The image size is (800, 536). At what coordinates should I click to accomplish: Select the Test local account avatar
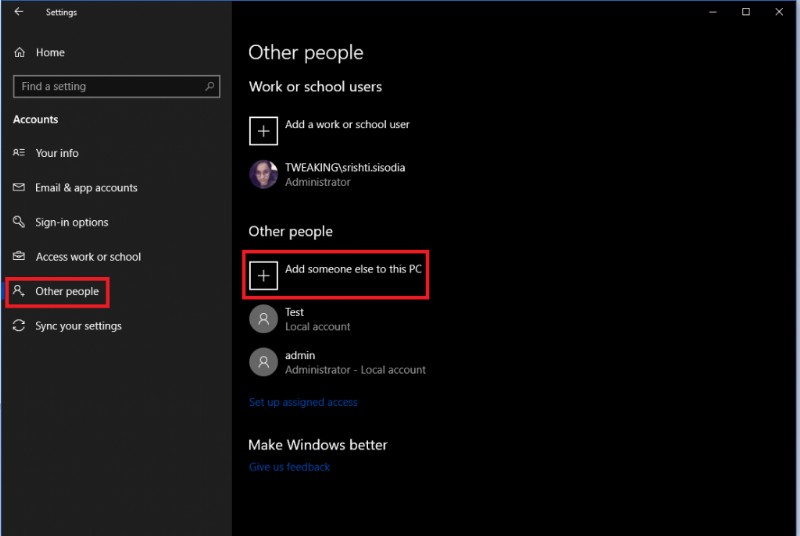click(x=263, y=319)
